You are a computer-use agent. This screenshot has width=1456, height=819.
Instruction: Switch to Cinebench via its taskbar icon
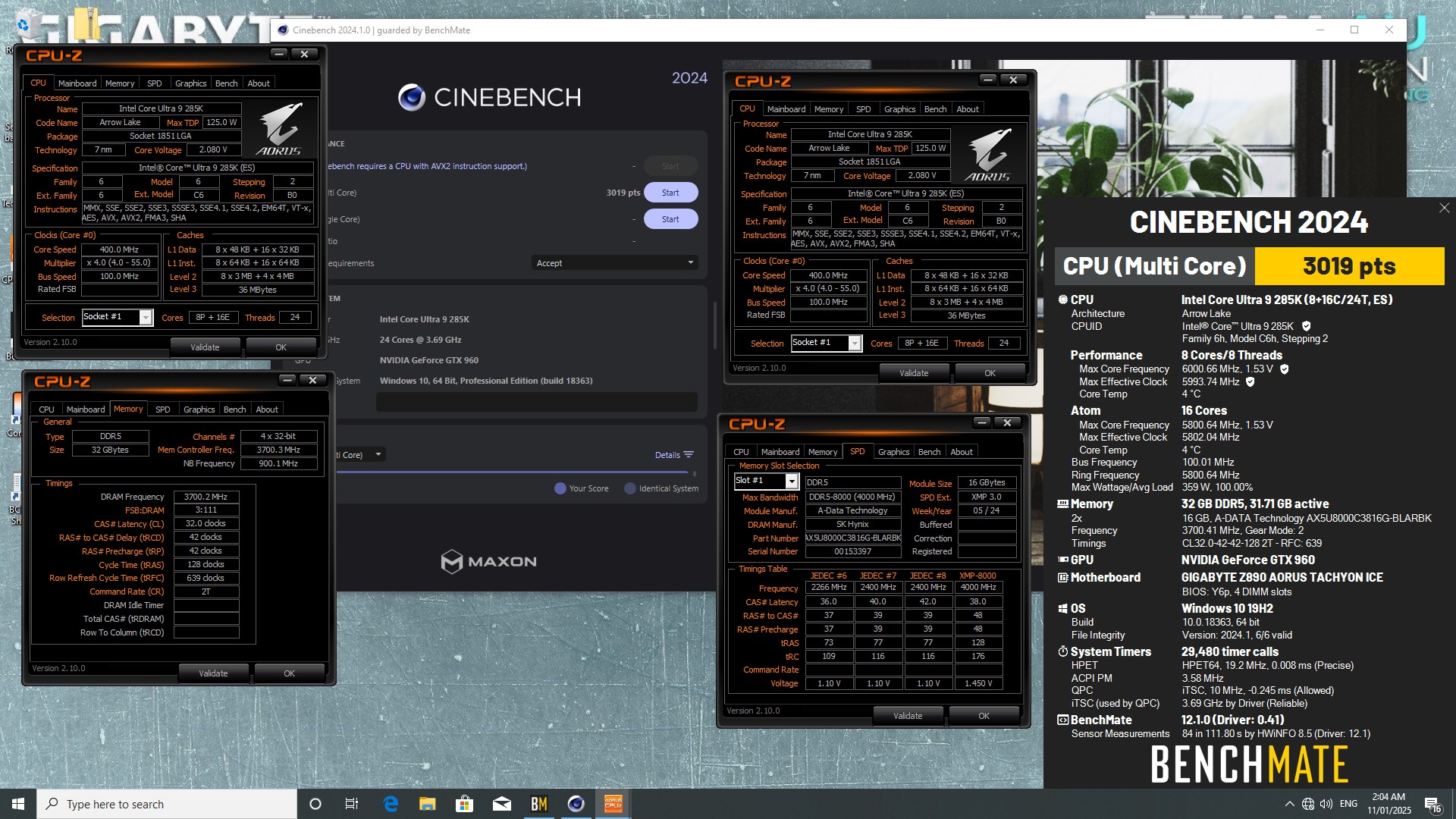576,804
